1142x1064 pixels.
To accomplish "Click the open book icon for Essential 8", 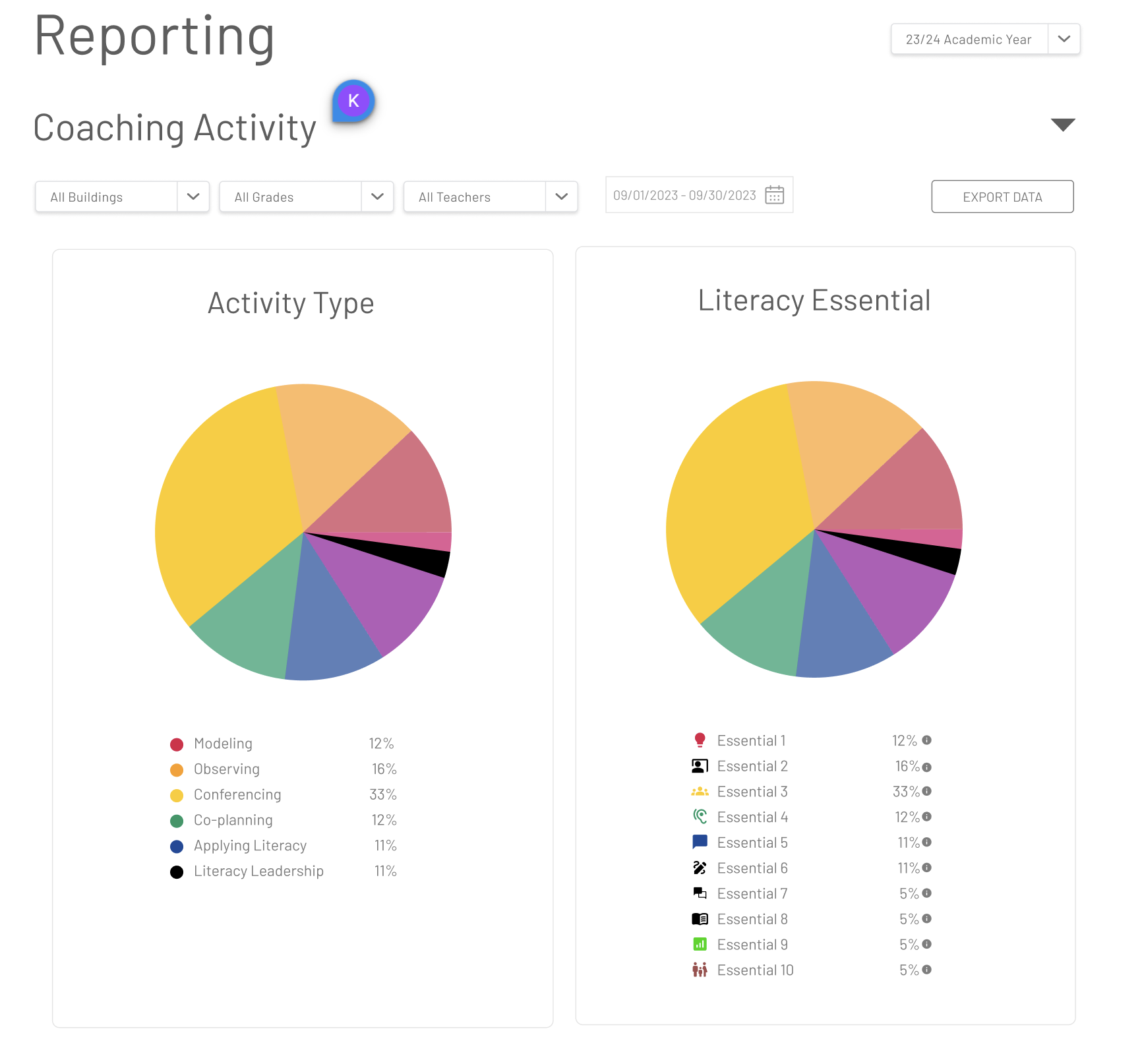I will (x=700, y=919).
